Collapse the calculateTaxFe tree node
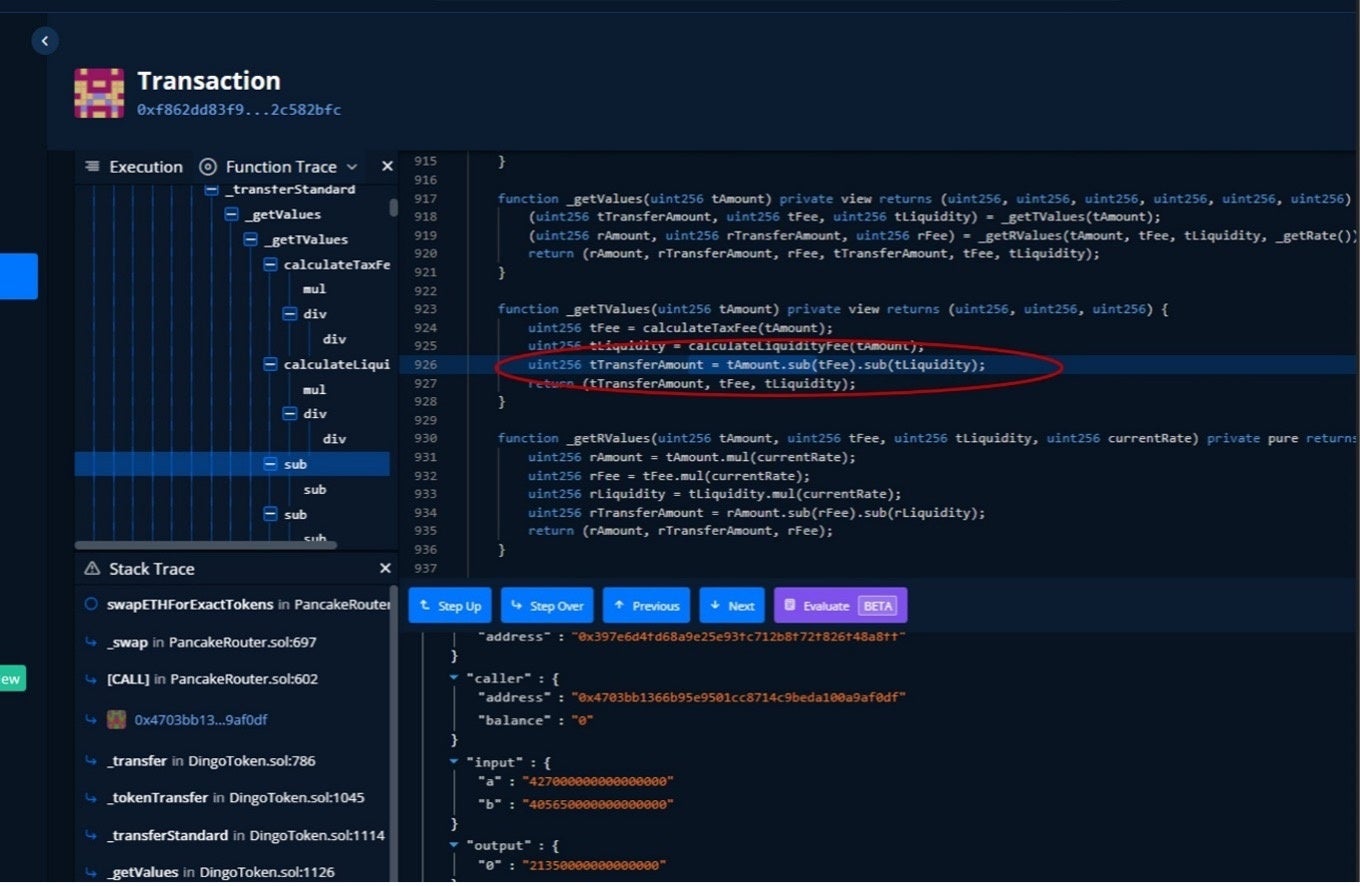 coord(270,265)
